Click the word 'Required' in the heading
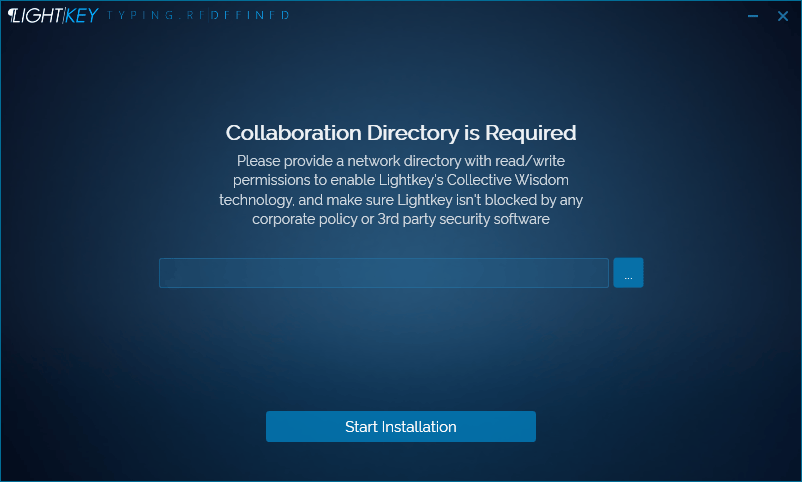The image size is (802, 482). click(531, 133)
